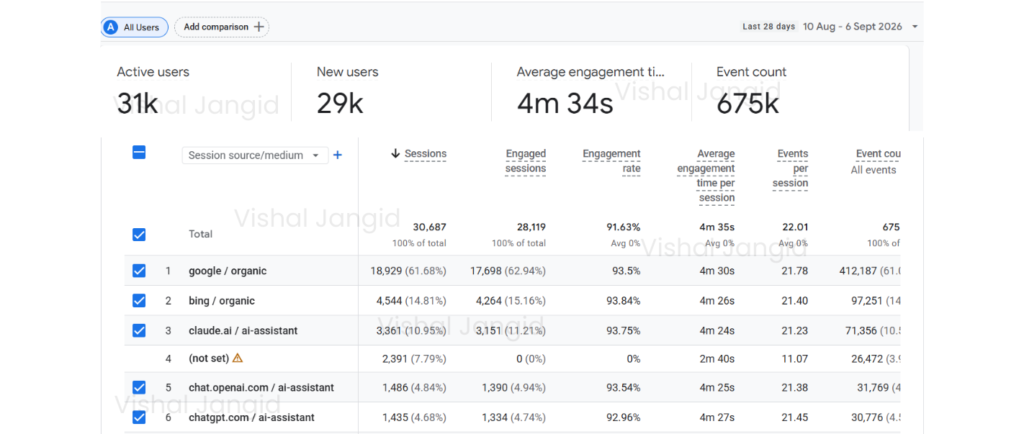
Task: Select the Active users metric tab
Action: 196,91
